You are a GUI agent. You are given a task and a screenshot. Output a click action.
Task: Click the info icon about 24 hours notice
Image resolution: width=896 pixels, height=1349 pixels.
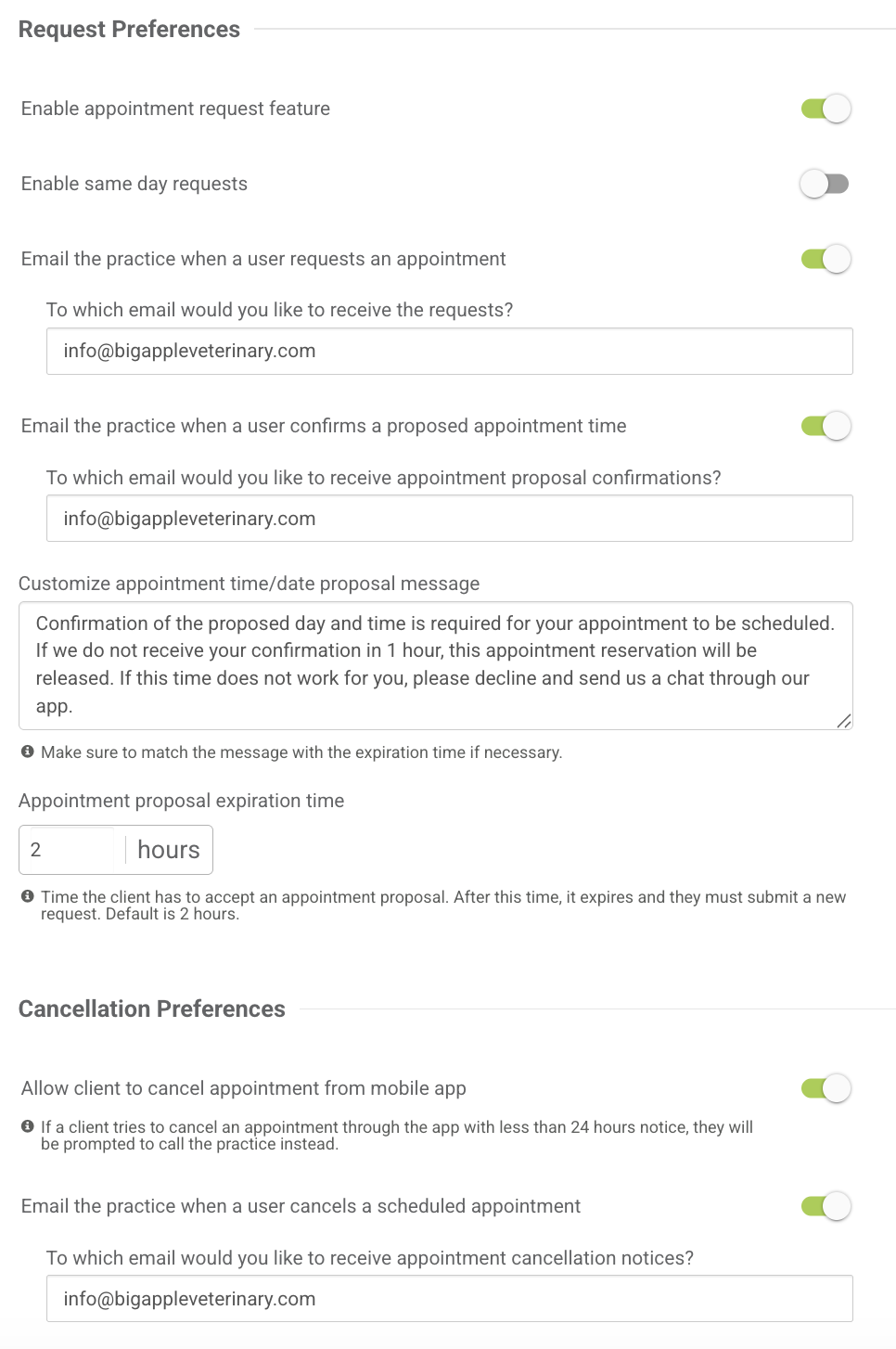click(28, 1126)
